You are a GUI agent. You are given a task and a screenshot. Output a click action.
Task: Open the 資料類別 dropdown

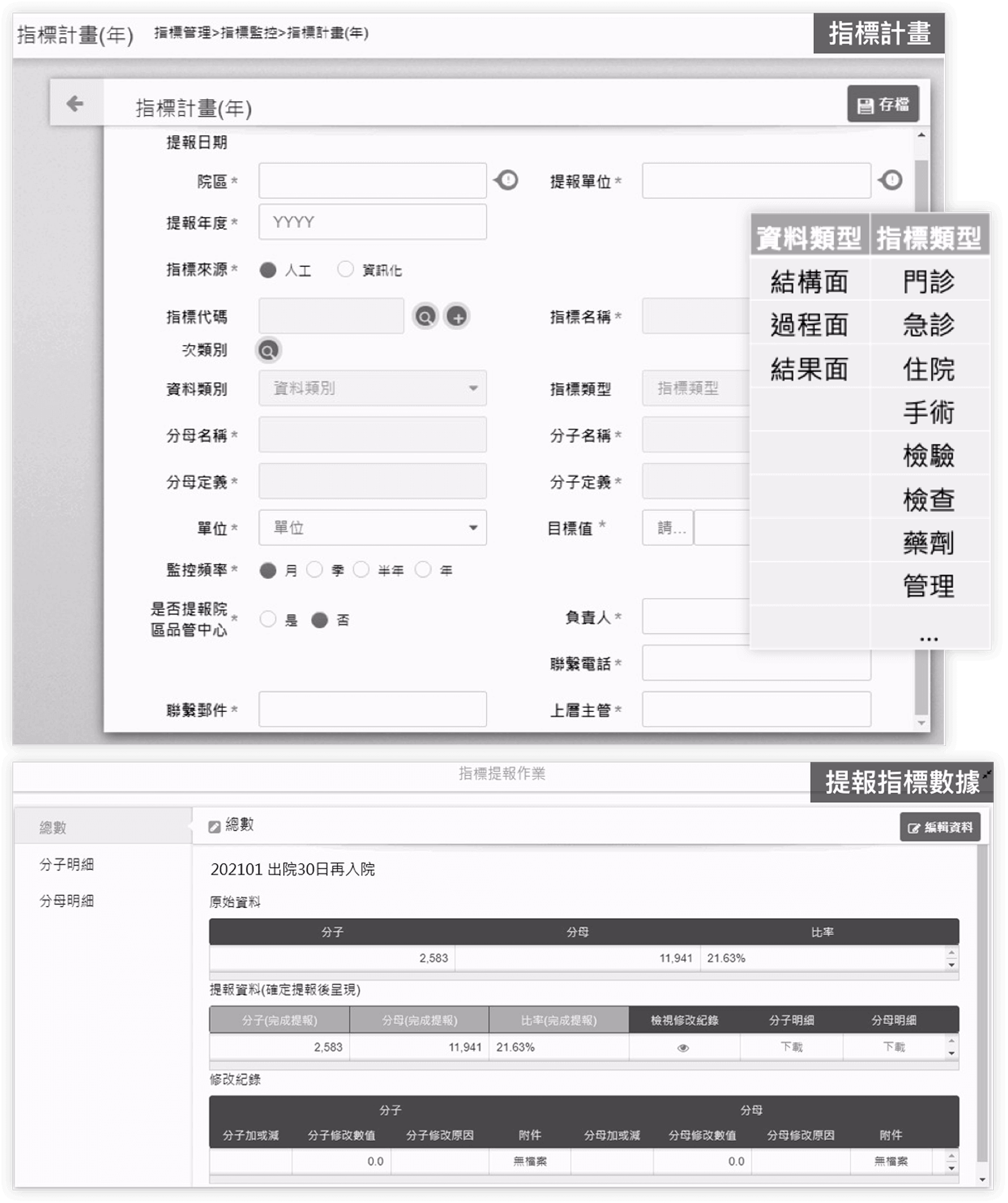(x=372, y=389)
